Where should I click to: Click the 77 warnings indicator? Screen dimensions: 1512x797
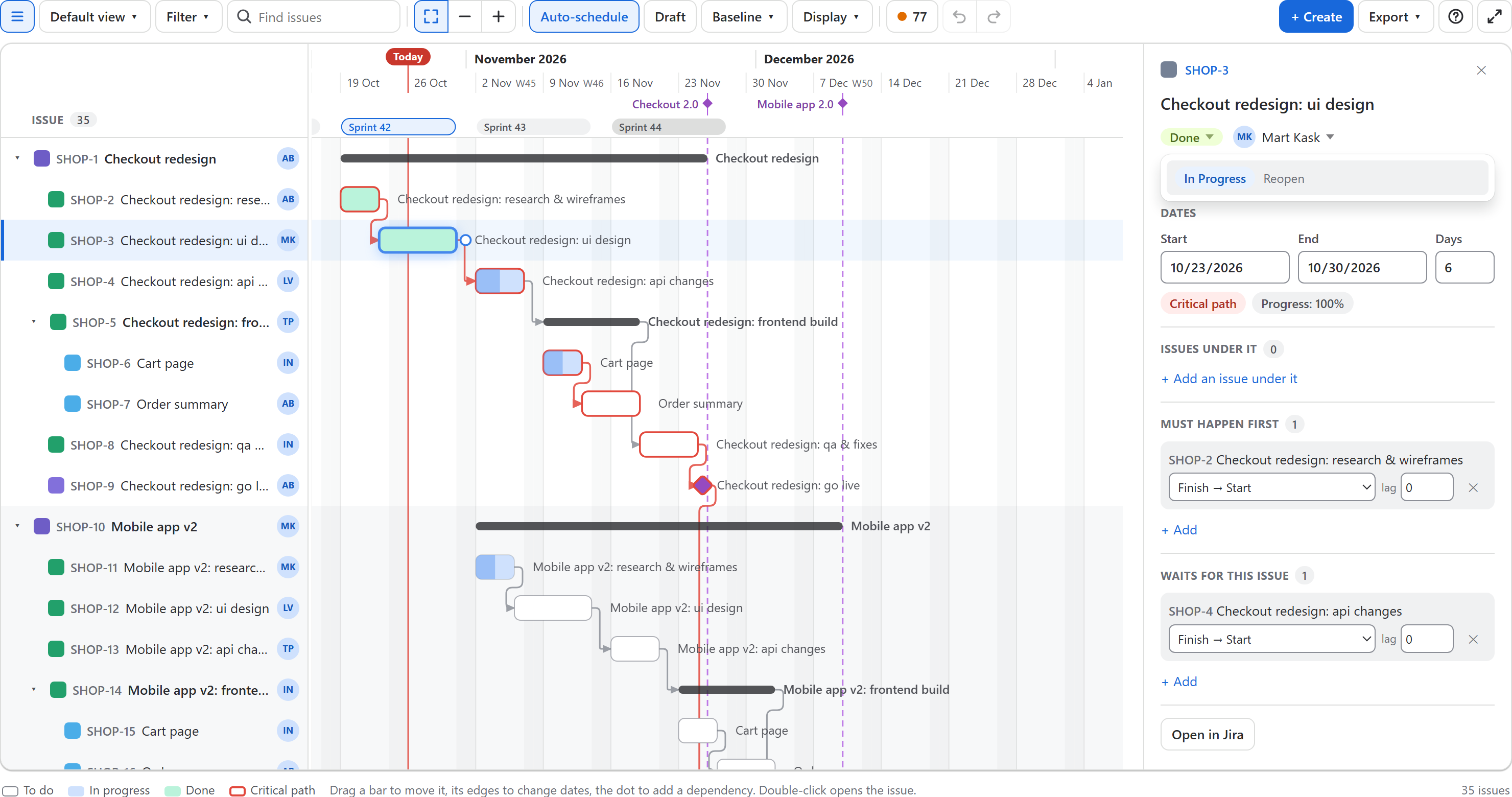point(912,16)
